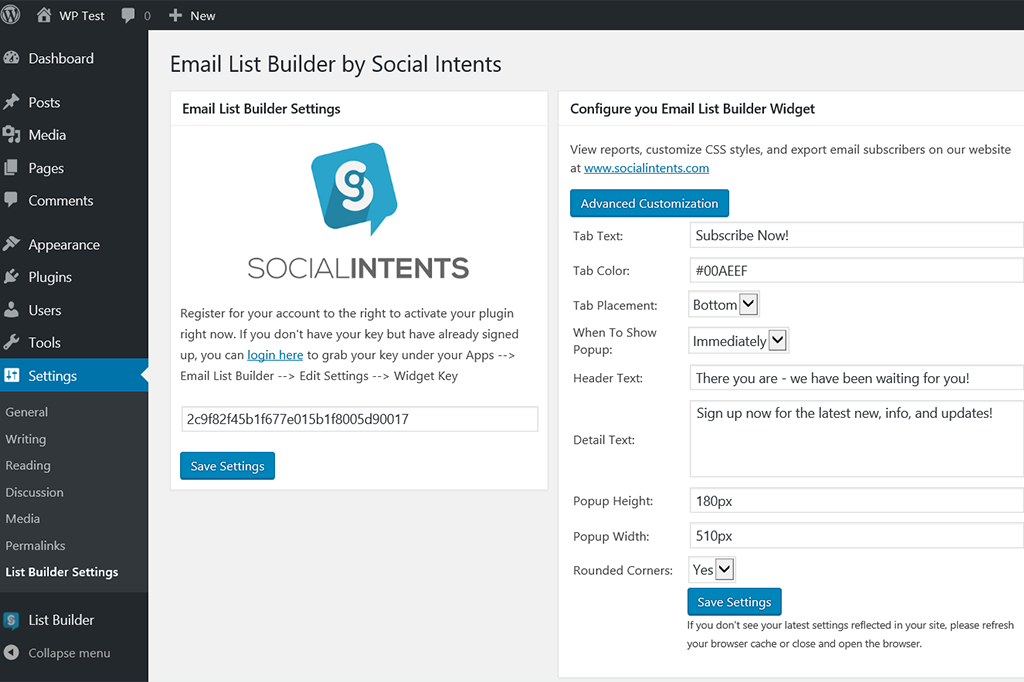Click the Dashboard gauge icon

pyautogui.click(x=12, y=59)
